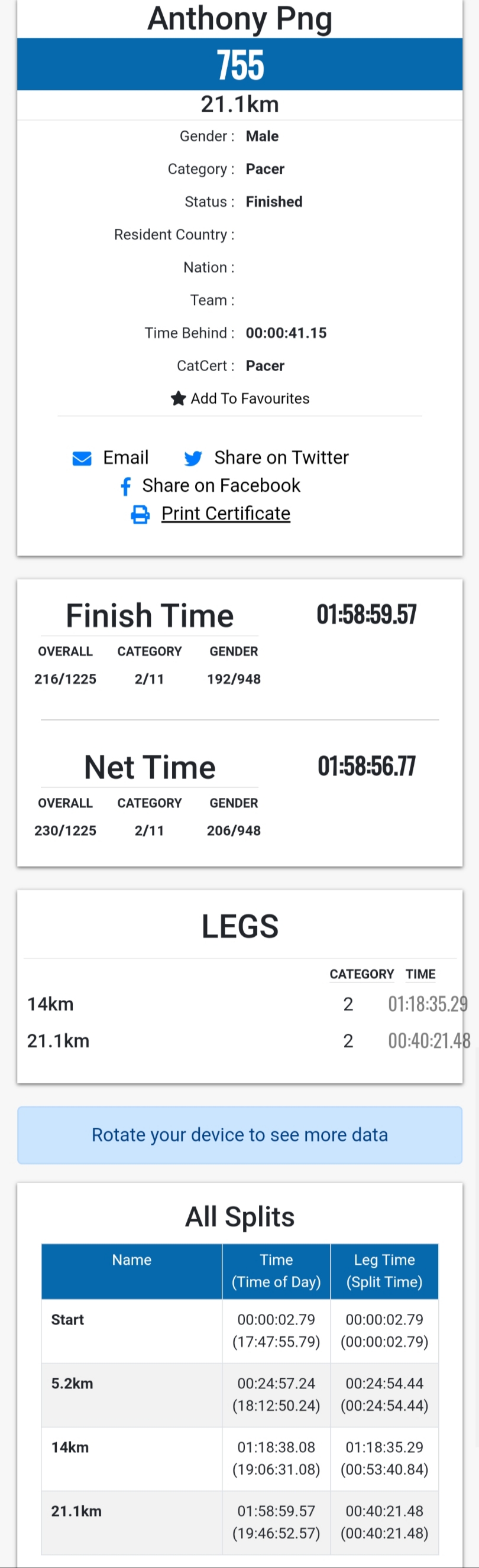Click the Leg Time (Split Time) header
Image resolution: width=479 pixels, height=1568 pixels.
(384, 1271)
